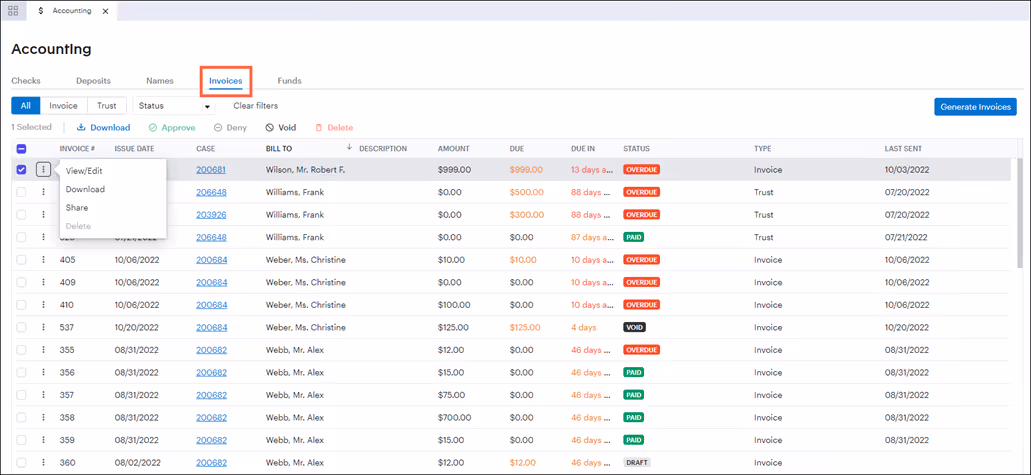1031x475 pixels.
Task: Check the box for invoice 405
Action: tap(22, 260)
